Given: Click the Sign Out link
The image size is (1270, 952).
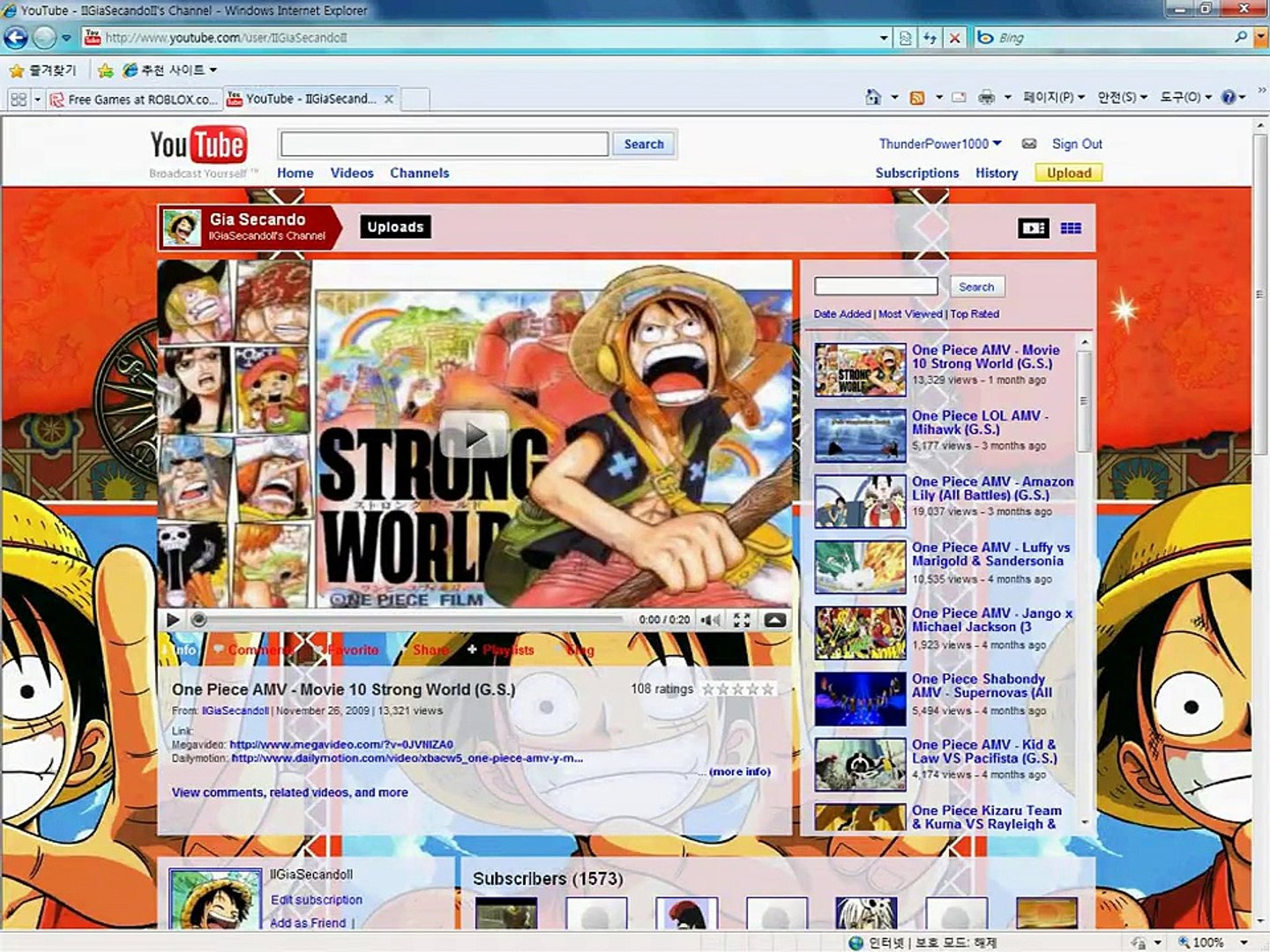Looking at the screenshot, I should [1077, 144].
